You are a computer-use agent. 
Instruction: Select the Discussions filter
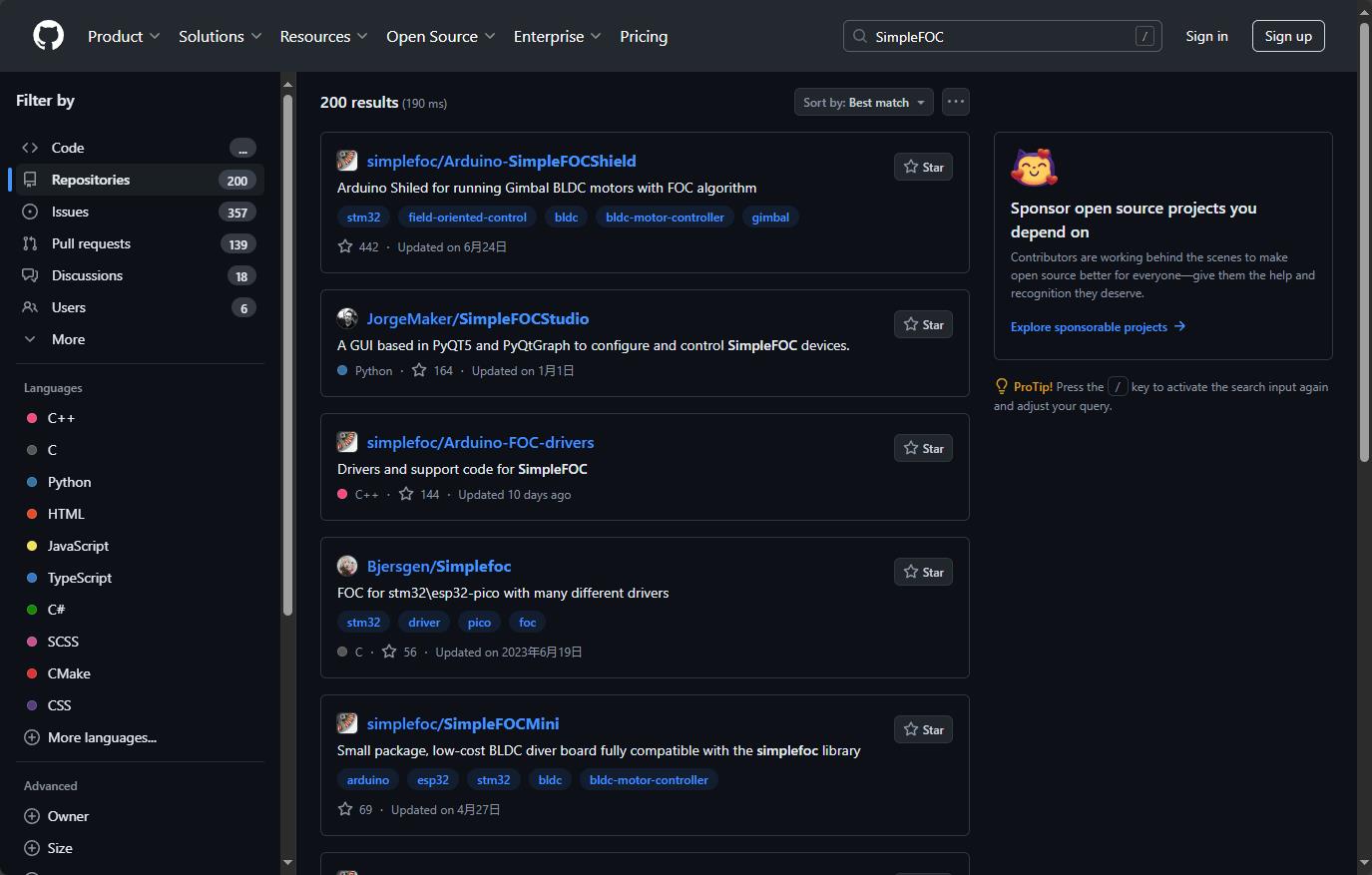pos(140,275)
